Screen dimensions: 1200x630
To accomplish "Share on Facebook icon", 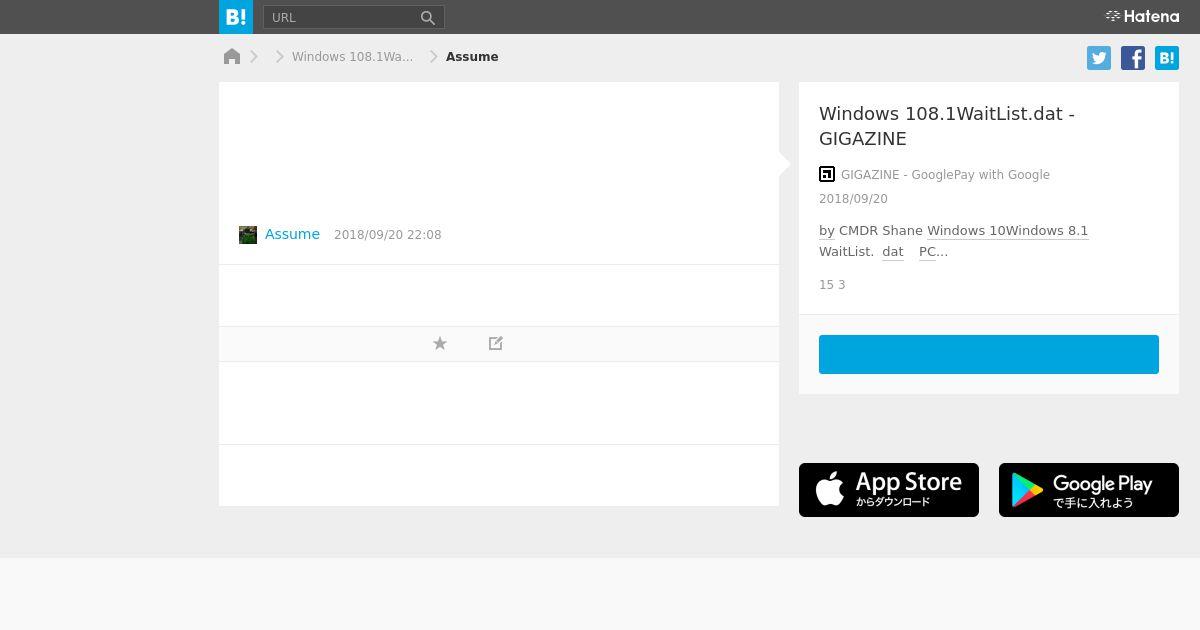I will pyautogui.click(x=1133, y=58).
